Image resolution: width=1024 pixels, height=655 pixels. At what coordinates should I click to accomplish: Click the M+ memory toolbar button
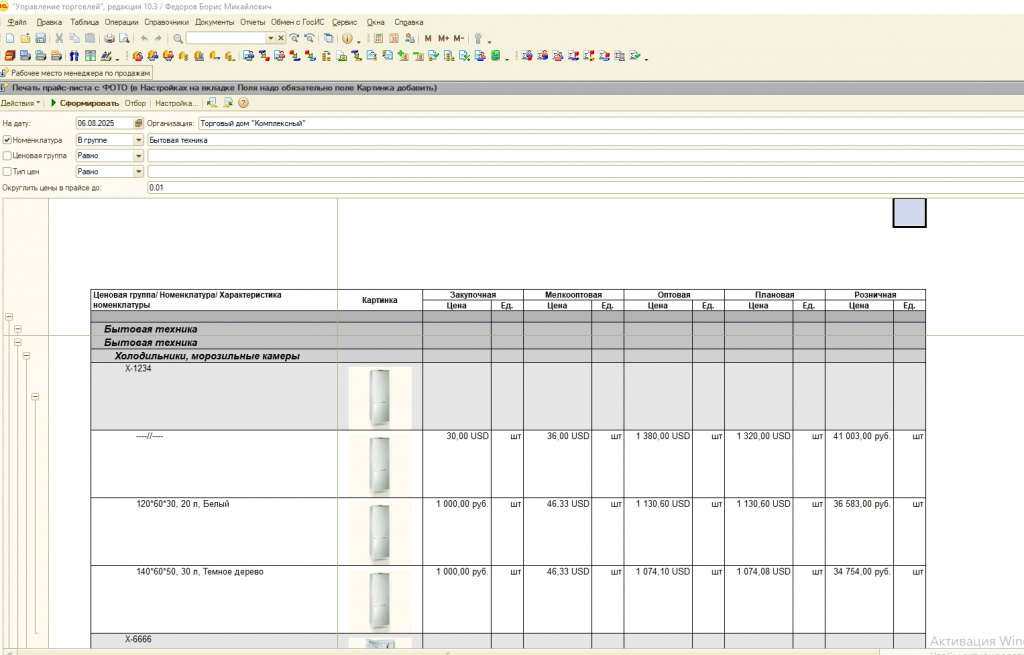(x=443, y=38)
